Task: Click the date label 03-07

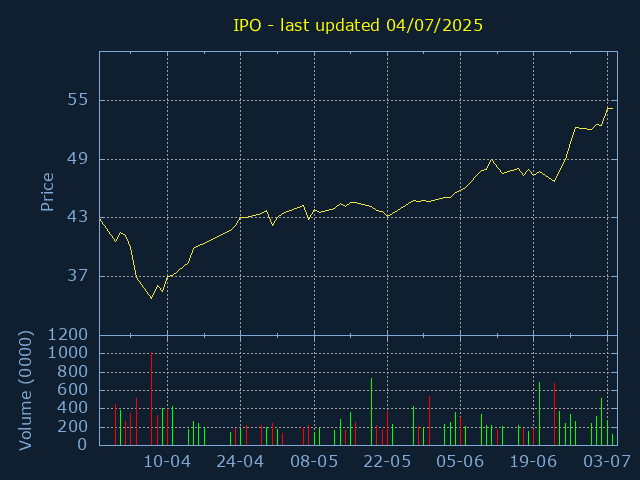Action: coord(607,462)
